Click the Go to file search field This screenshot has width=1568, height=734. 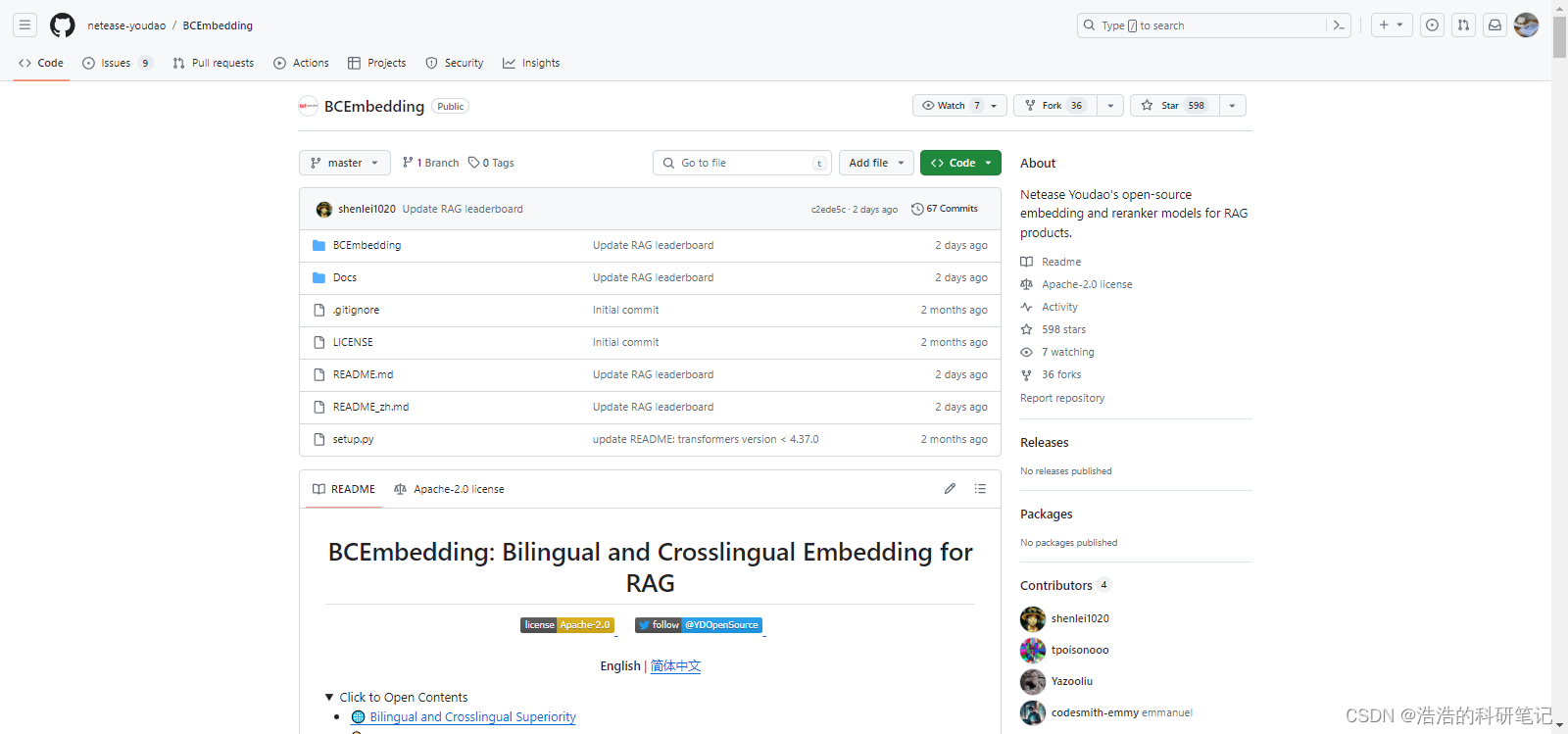pyautogui.click(x=742, y=163)
